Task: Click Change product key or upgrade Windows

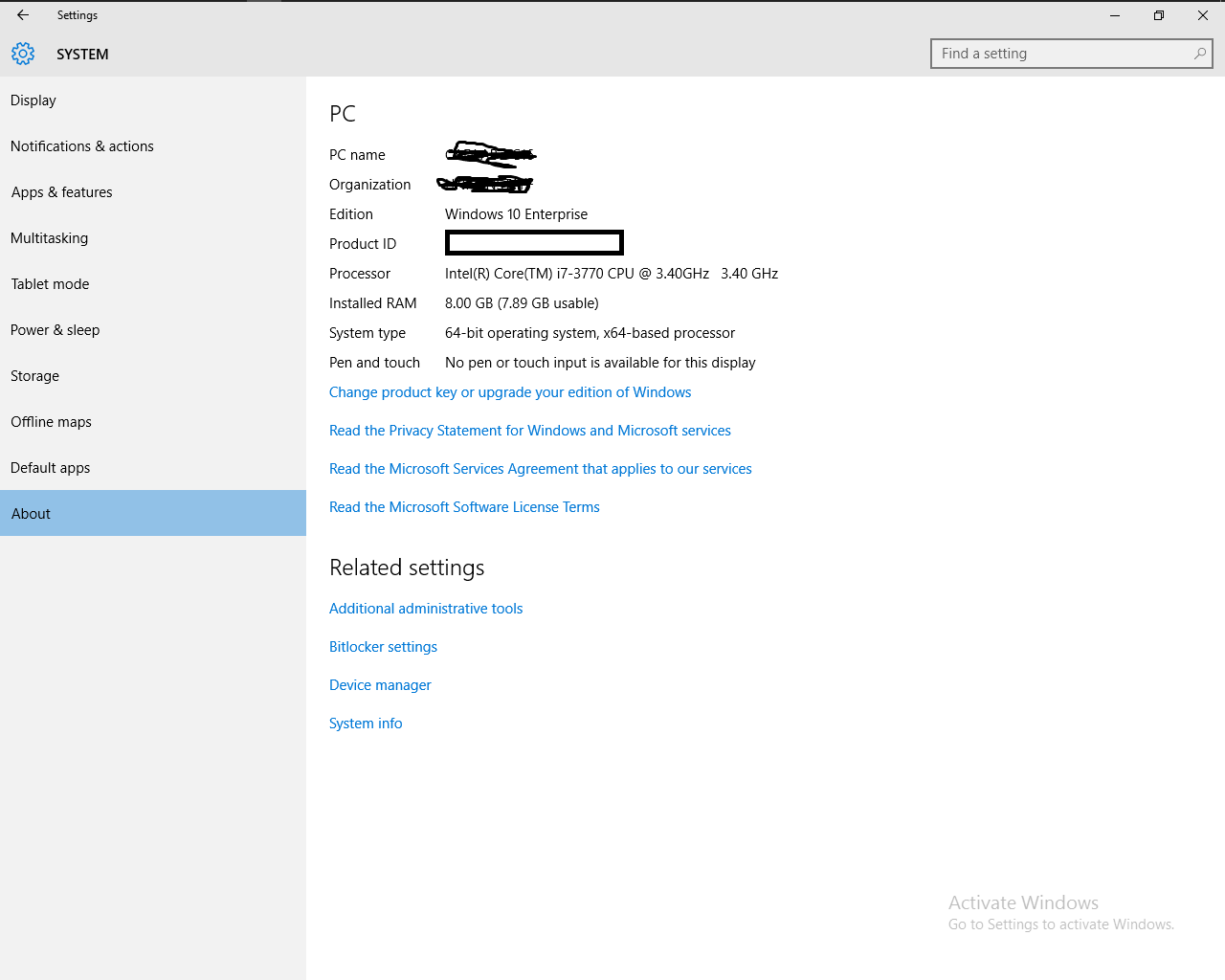Action: point(510,391)
